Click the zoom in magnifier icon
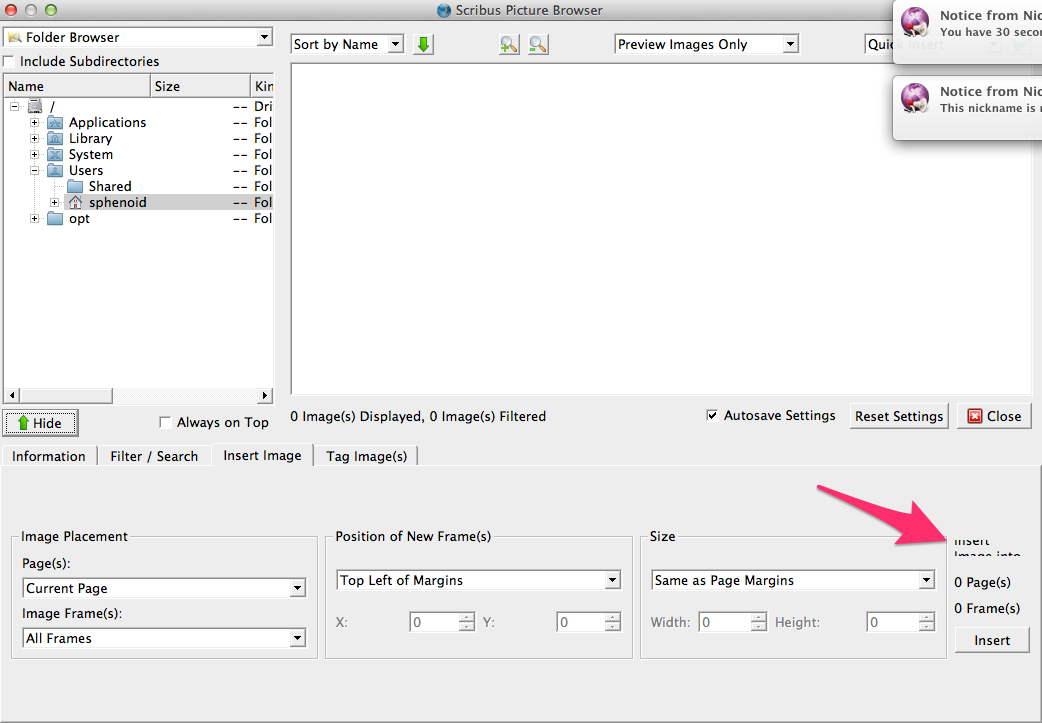Screen dimensions: 1042x723 [509, 44]
